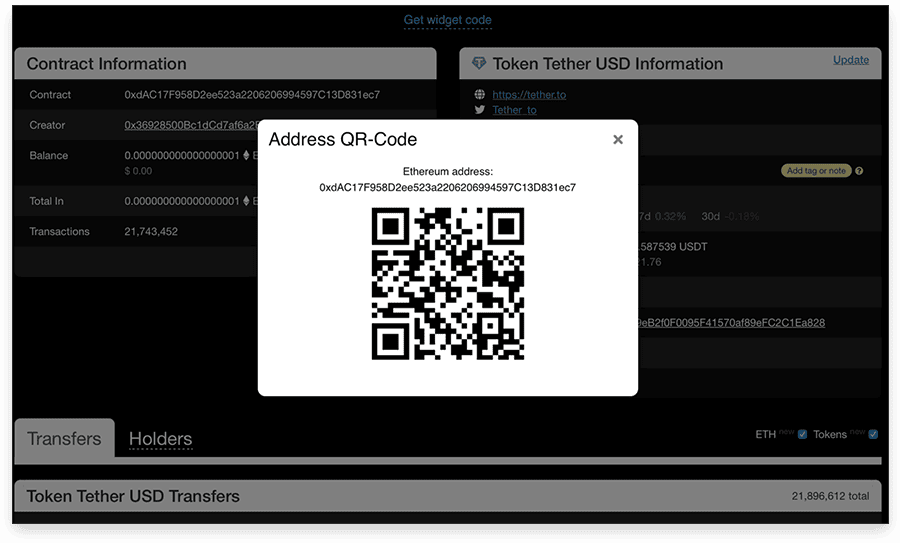Click the 587539 USDT value
Viewport: 900px width, 543px height.
coord(673,247)
